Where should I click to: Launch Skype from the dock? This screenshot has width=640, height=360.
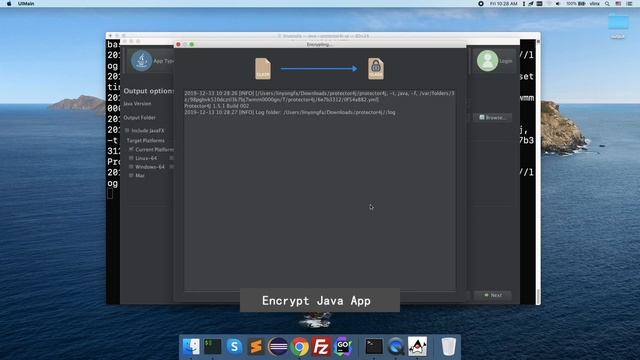coord(234,347)
